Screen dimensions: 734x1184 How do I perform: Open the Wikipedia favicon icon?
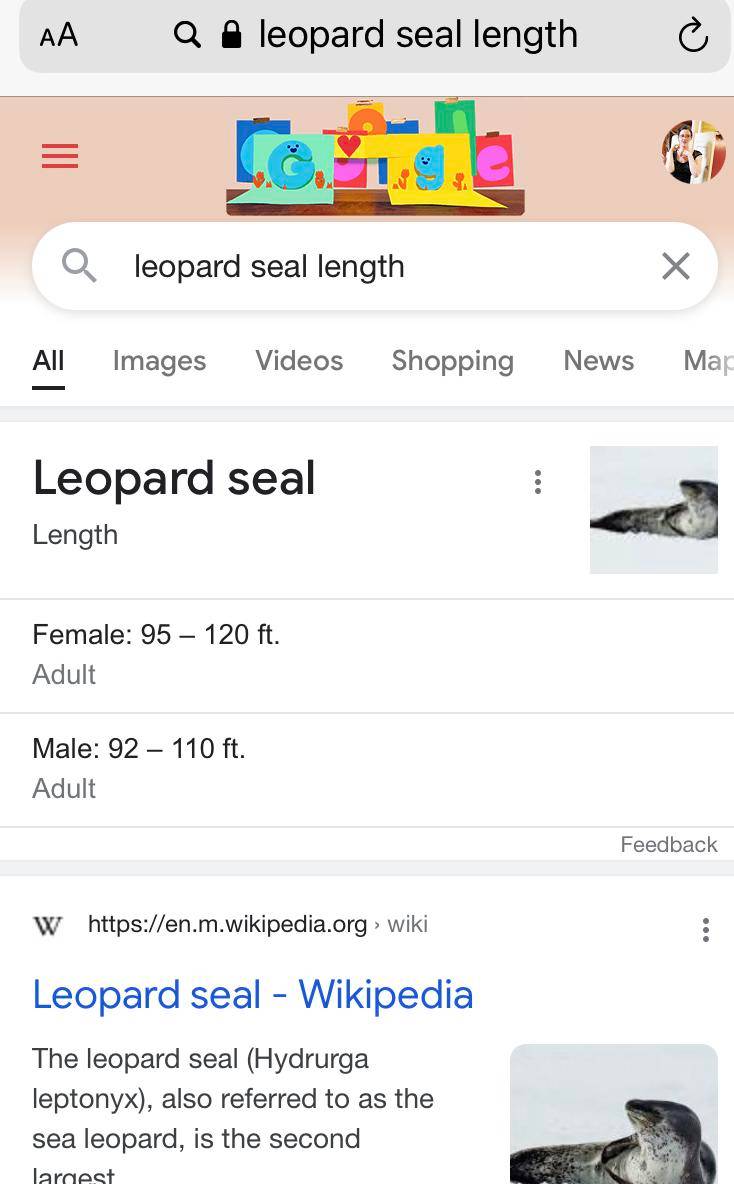(47, 925)
